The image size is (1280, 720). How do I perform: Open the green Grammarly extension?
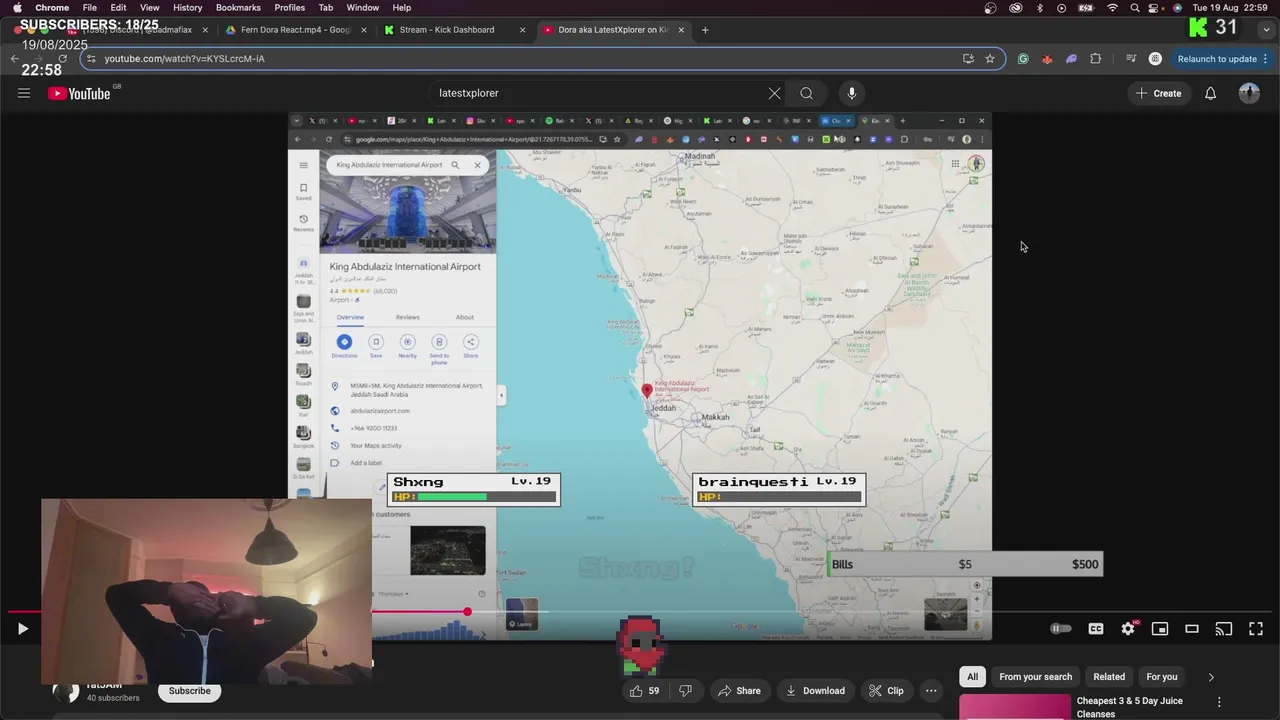[x=1023, y=59]
